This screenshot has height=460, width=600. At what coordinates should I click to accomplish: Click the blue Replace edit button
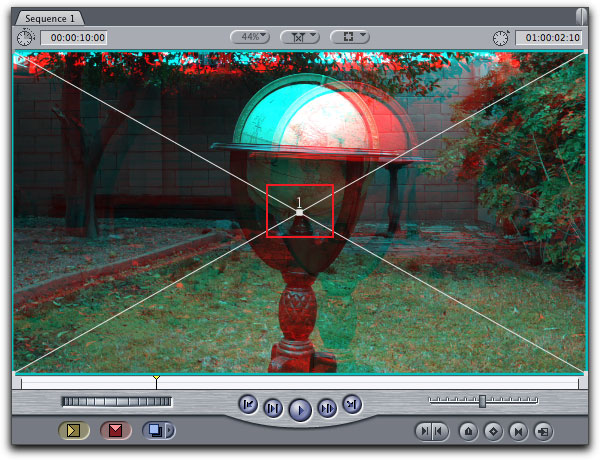(154, 431)
